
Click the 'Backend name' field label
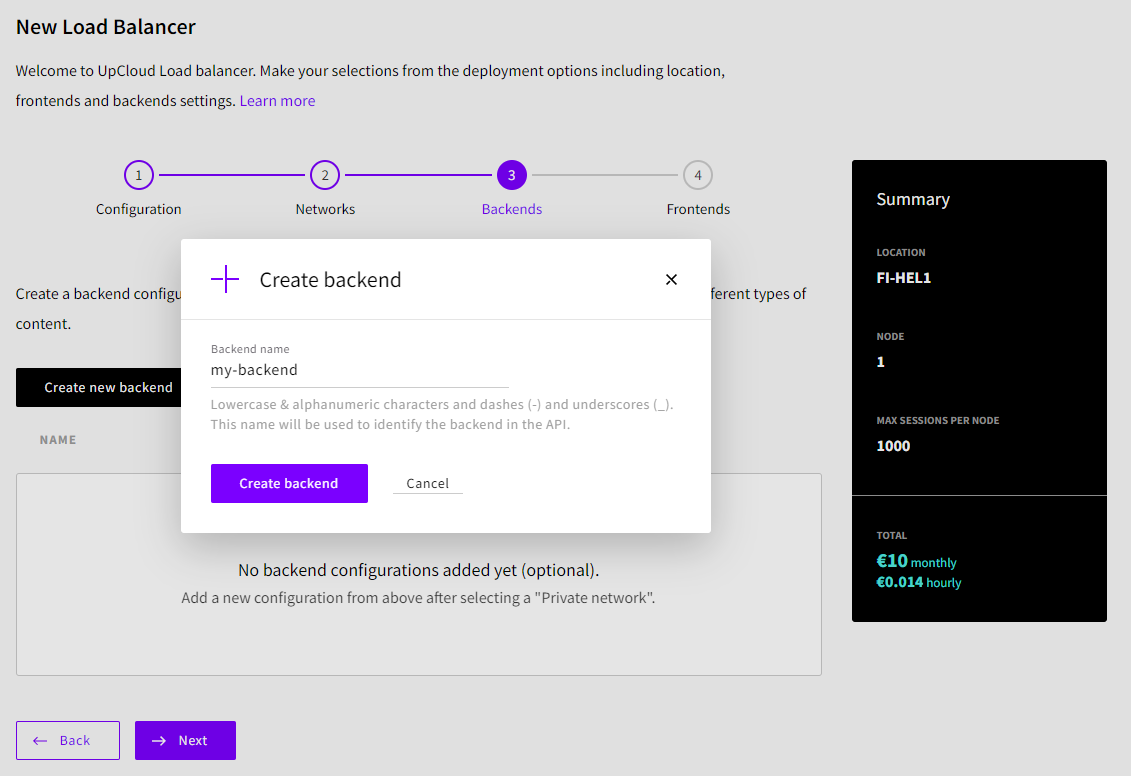[x=250, y=349]
